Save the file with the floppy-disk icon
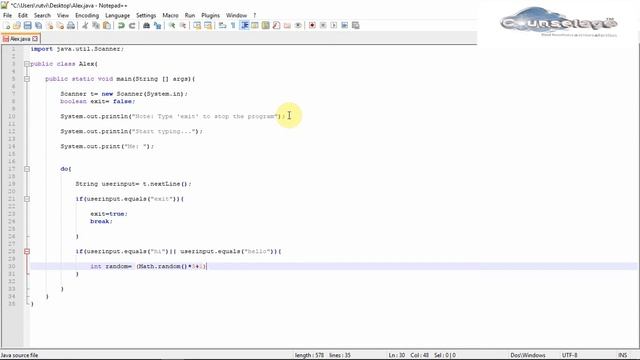The width and height of the screenshot is (640, 360). [x=28, y=25]
